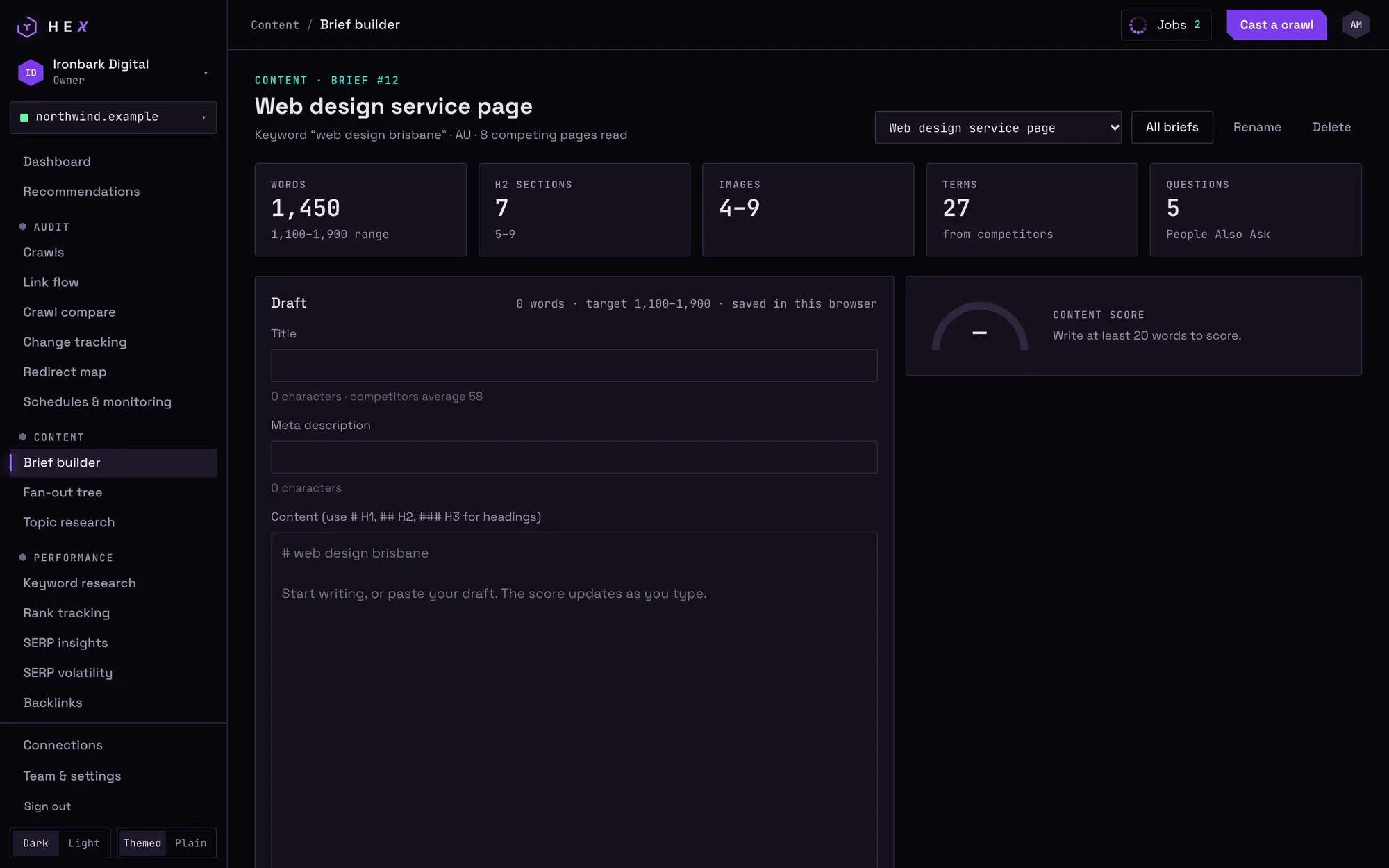The height and width of the screenshot is (868, 1389).
Task: Go to Dashboard
Action: click(x=113, y=162)
